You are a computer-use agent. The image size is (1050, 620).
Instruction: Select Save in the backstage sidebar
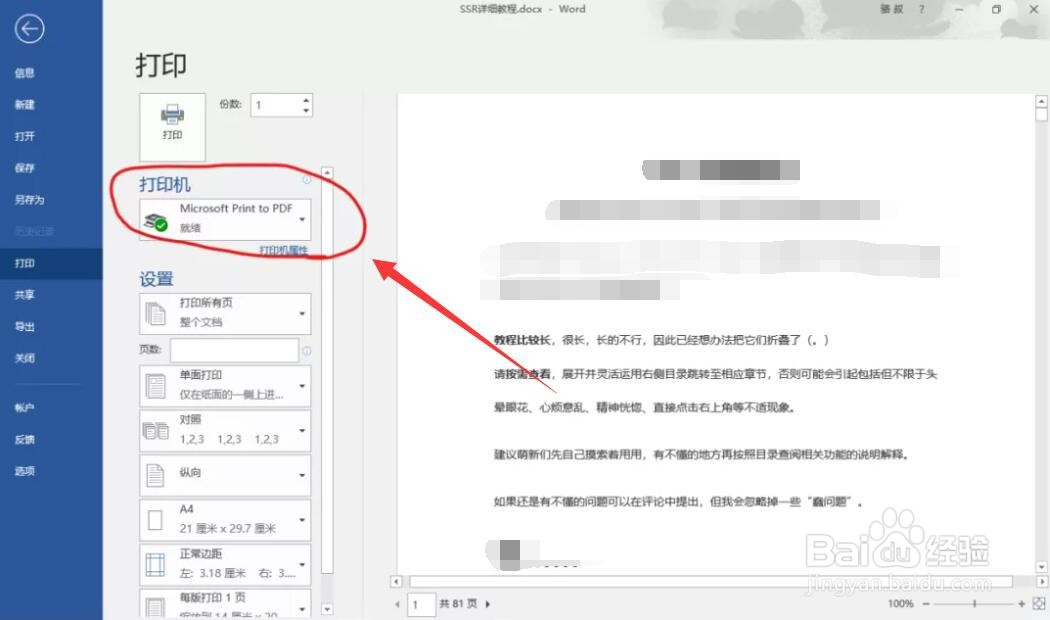25,168
